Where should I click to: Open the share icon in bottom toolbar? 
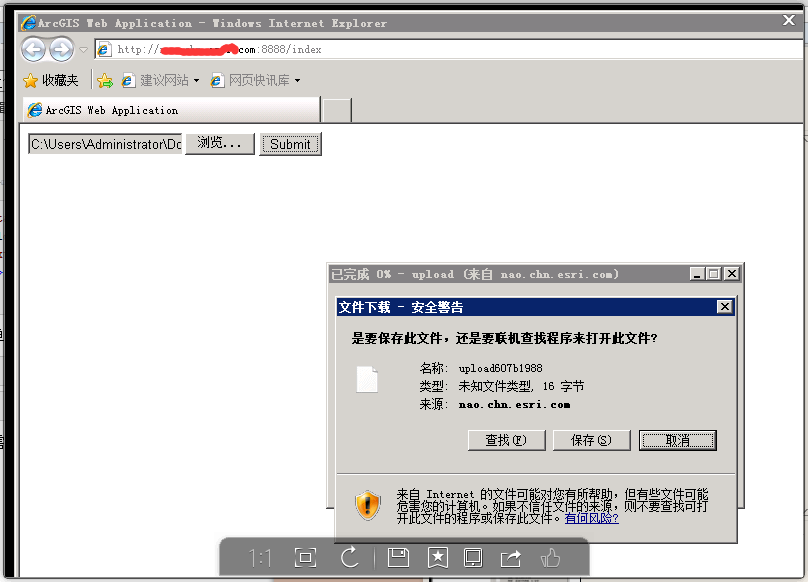point(513,557)
